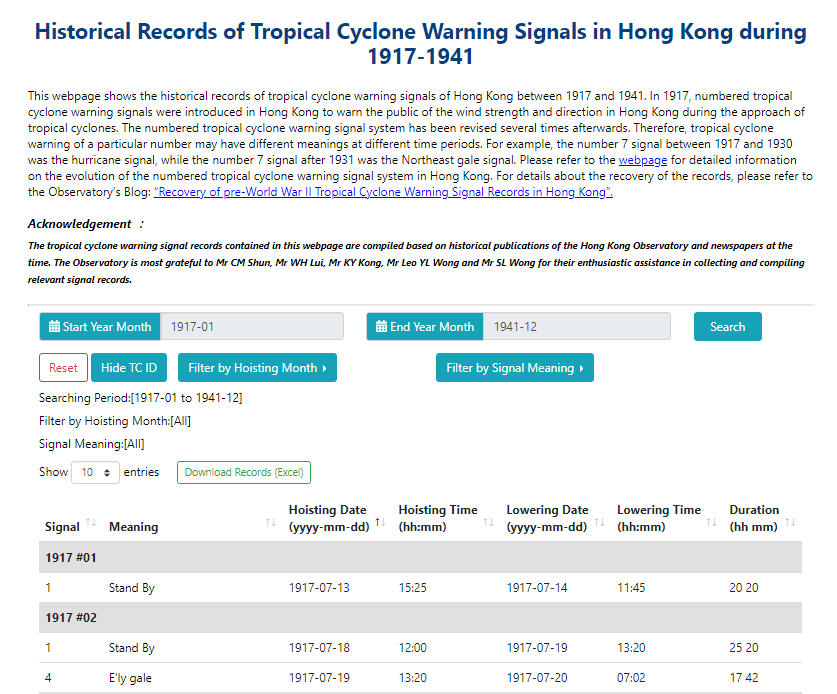Screen dimensions: 837x694
Task: Open the Filter by Hoisting Month dropdown
Action: pos(257,367)
